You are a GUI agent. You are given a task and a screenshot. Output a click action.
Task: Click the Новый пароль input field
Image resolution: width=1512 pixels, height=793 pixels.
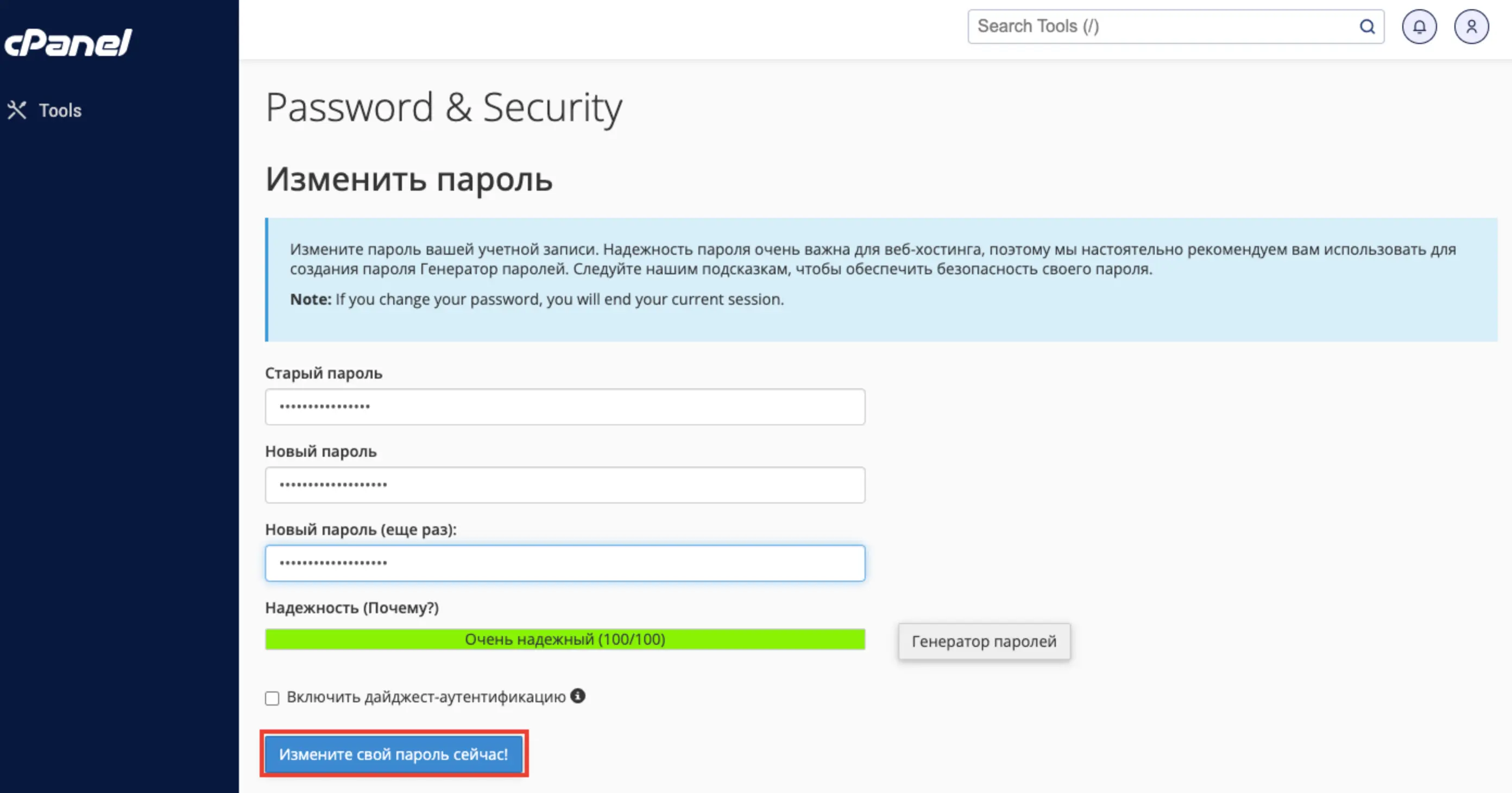coord(565,485)
